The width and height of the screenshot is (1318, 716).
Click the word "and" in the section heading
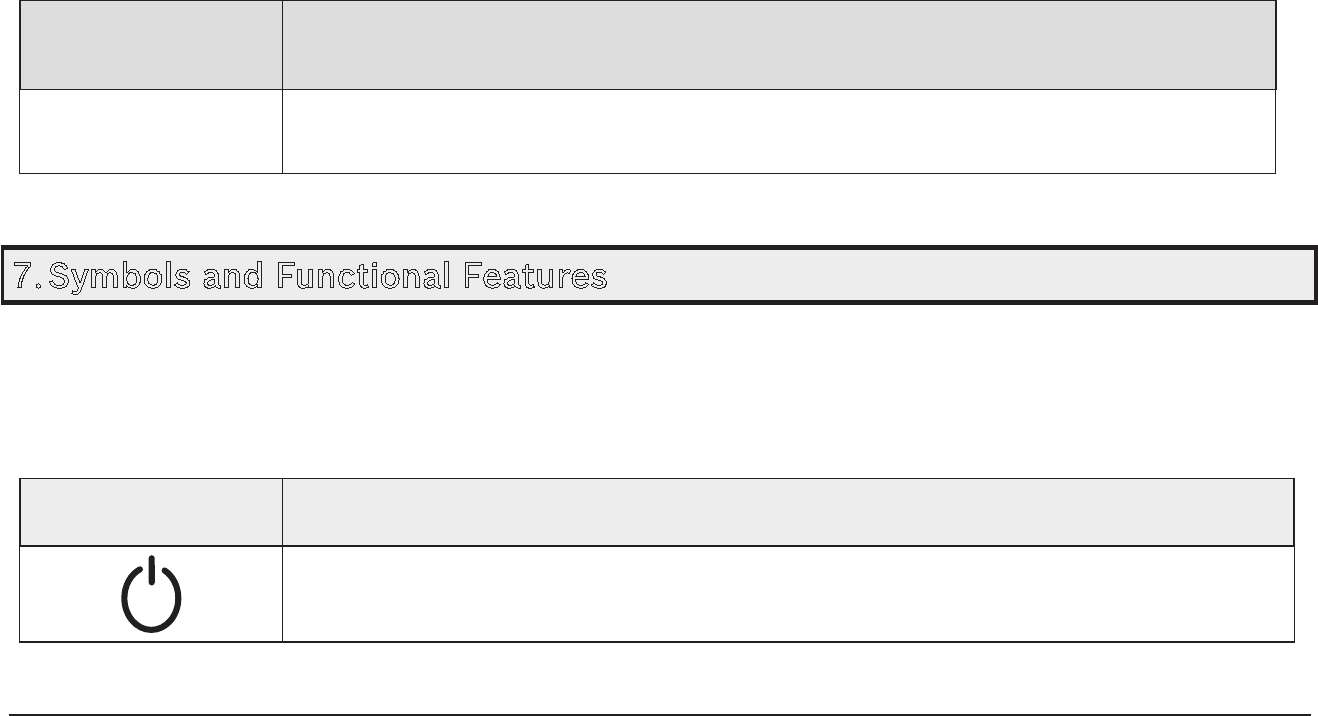235,276
